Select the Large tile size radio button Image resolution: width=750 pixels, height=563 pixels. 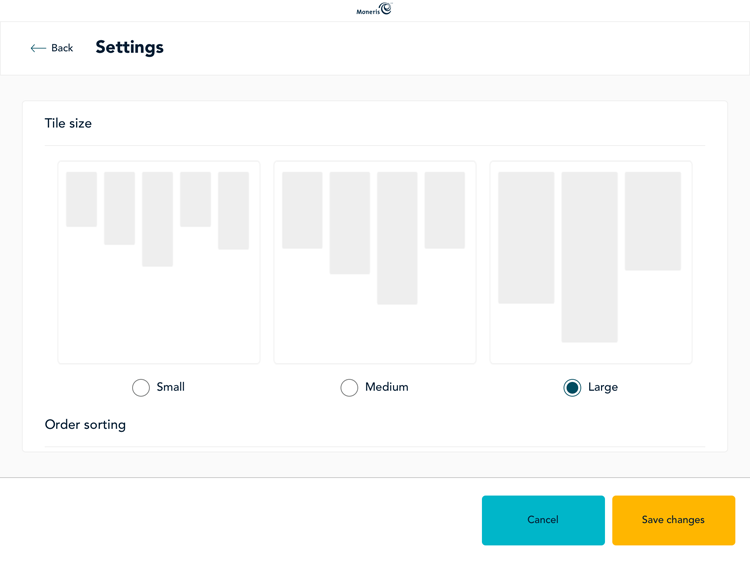pyautogui.click(x=572, y=388)
